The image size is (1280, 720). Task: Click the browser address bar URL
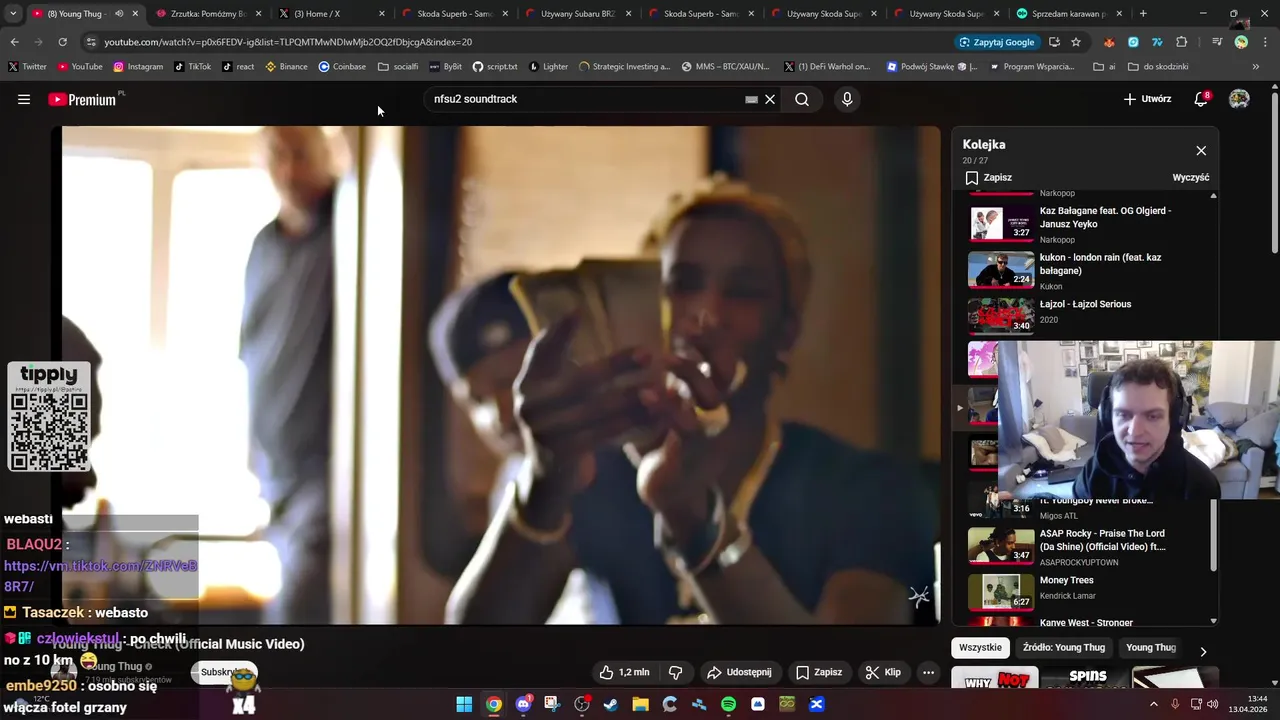click(288, 42)
